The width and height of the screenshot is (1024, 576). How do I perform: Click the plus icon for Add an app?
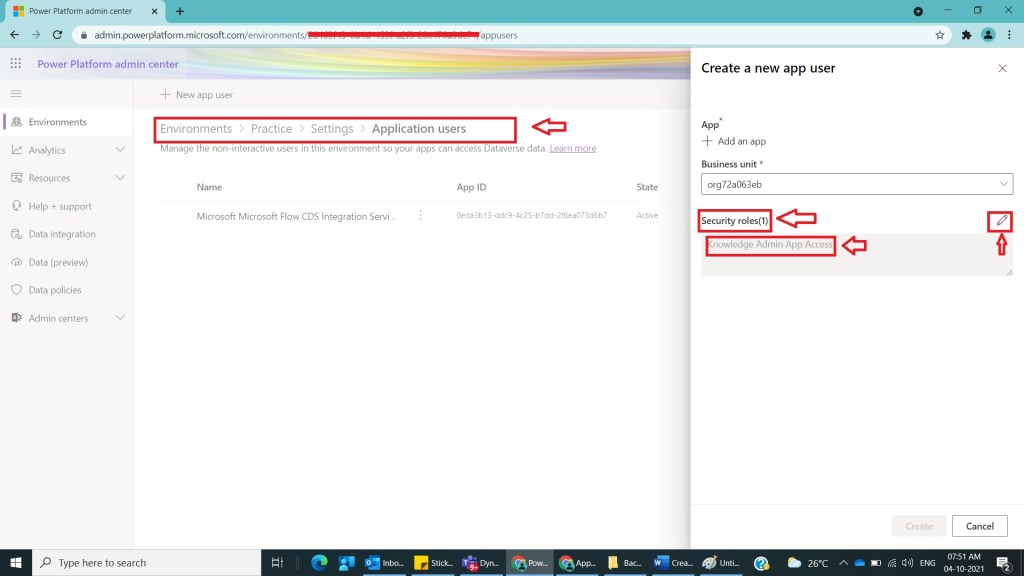click(x=708, y=142)
